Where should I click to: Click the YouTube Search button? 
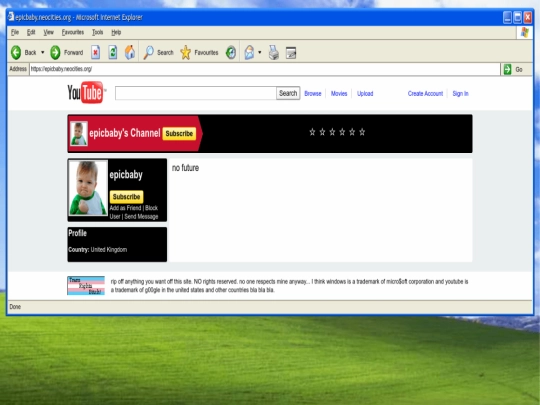tap(288, 93)
